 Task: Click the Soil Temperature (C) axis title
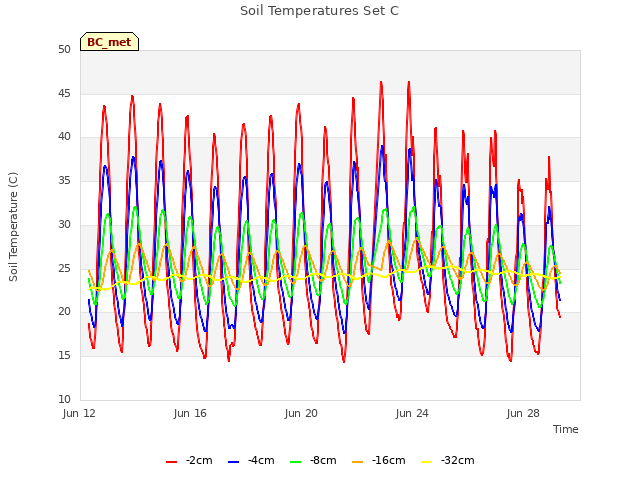[13, 227]
